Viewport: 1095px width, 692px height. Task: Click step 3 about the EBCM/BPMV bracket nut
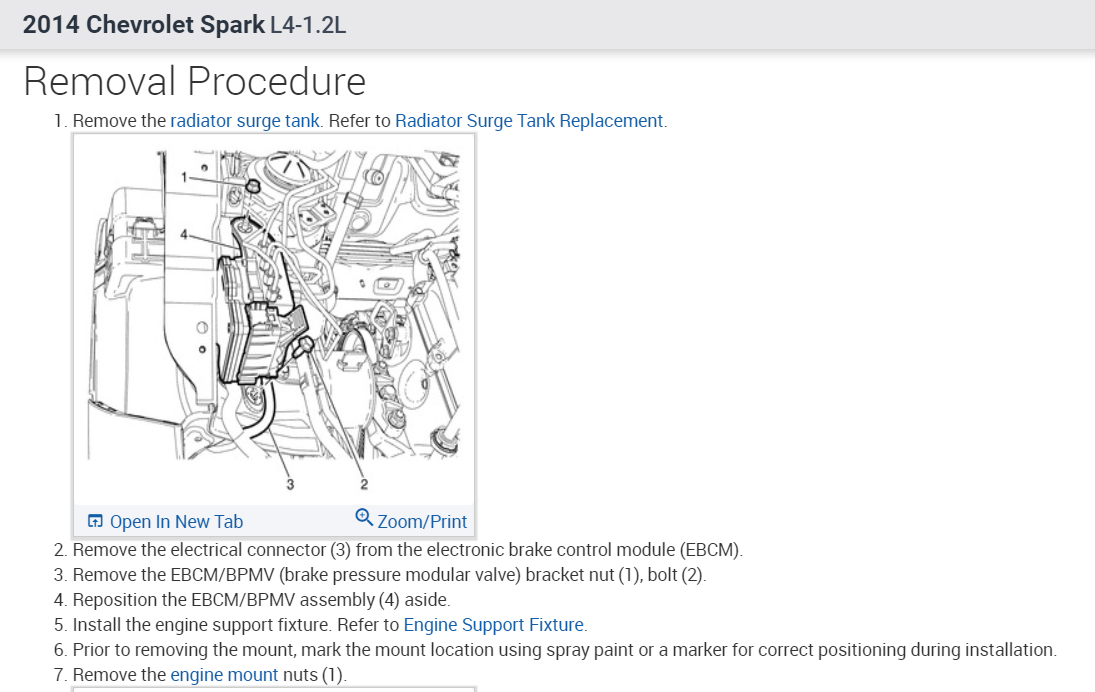coord(389,575)
